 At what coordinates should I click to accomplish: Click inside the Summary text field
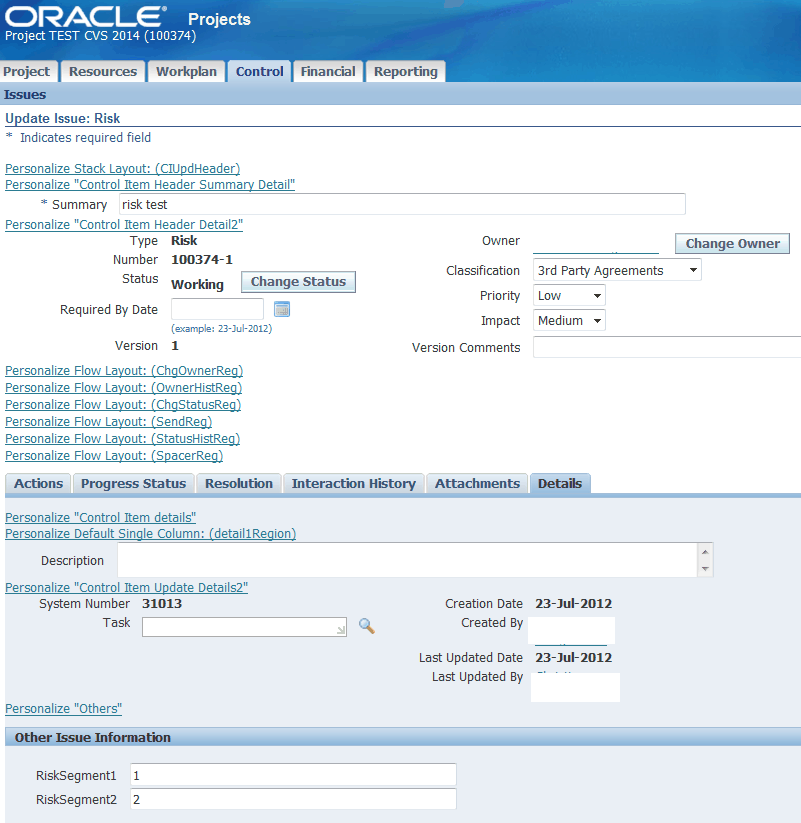(x=400, y=204)
